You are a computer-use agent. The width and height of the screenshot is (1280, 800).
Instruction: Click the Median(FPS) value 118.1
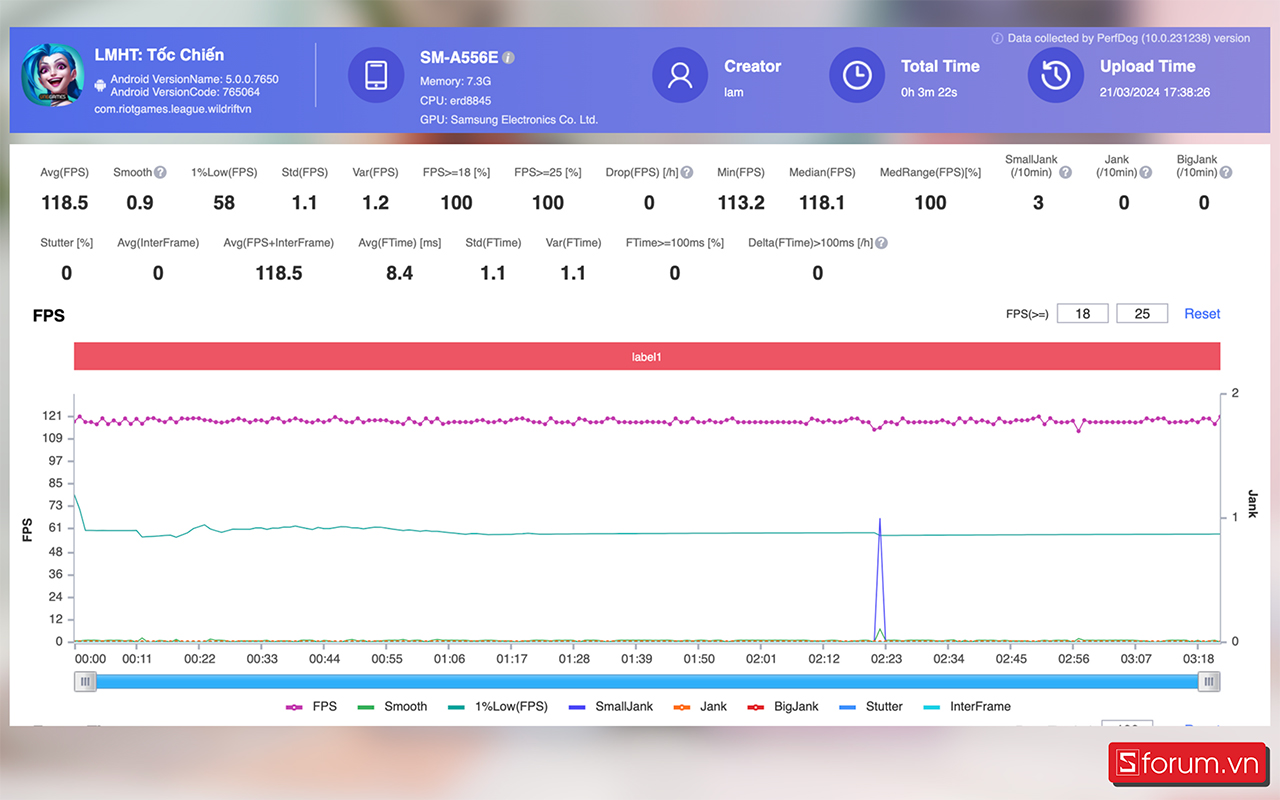click(822, 203)
